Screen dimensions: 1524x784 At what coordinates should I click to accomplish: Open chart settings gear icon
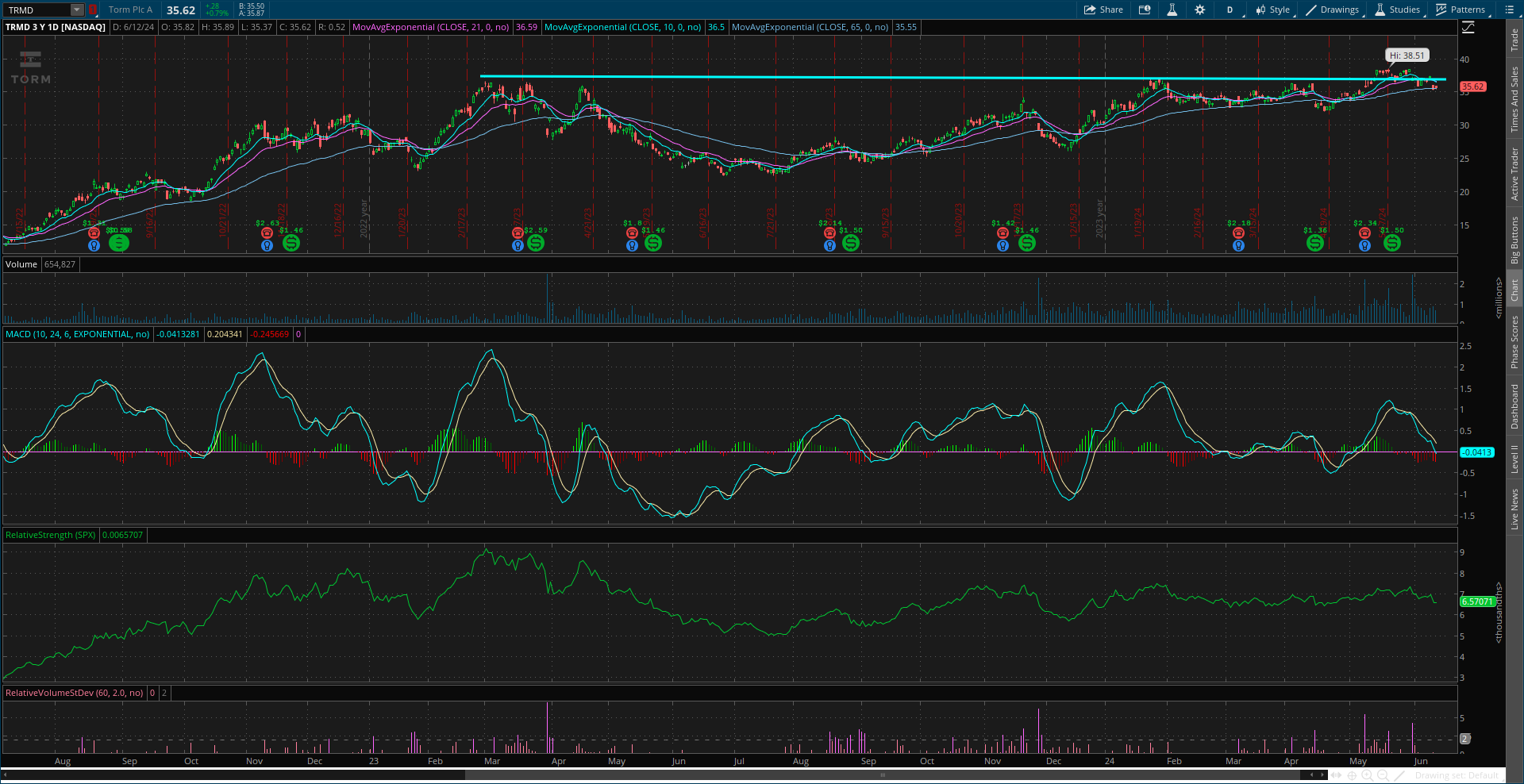click(x=1199, y=10)
